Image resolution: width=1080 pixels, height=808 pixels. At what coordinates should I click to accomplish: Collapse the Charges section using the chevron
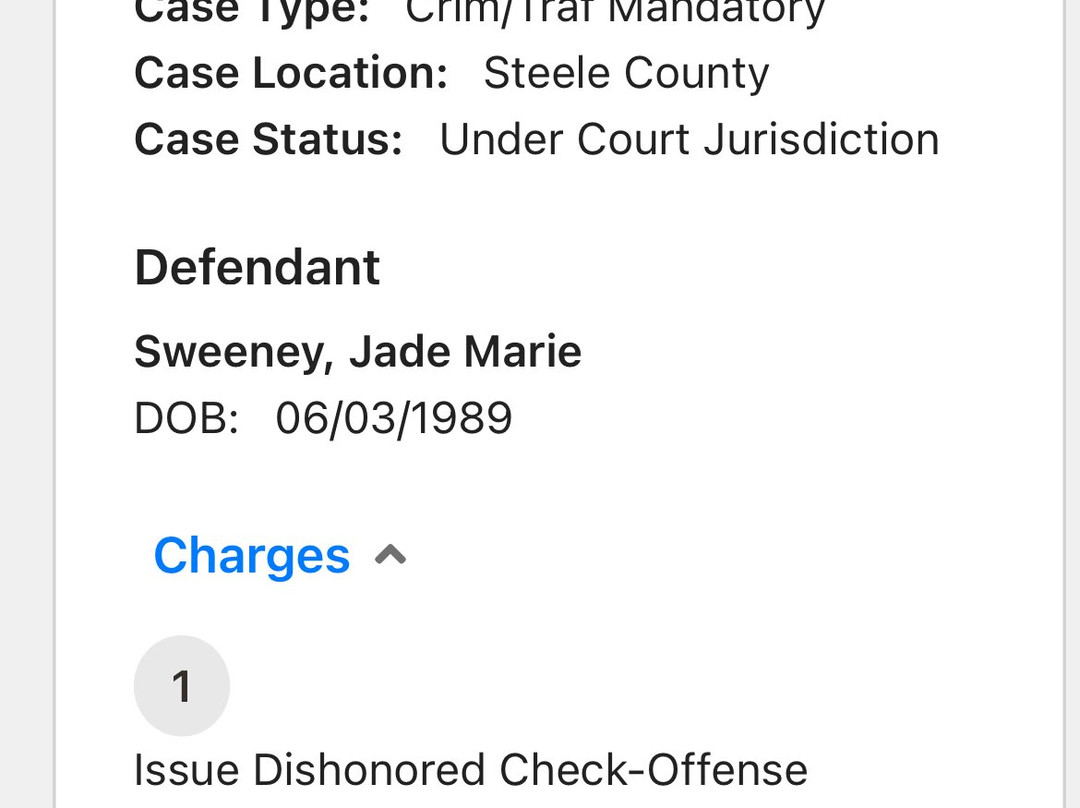coord(390,556)
